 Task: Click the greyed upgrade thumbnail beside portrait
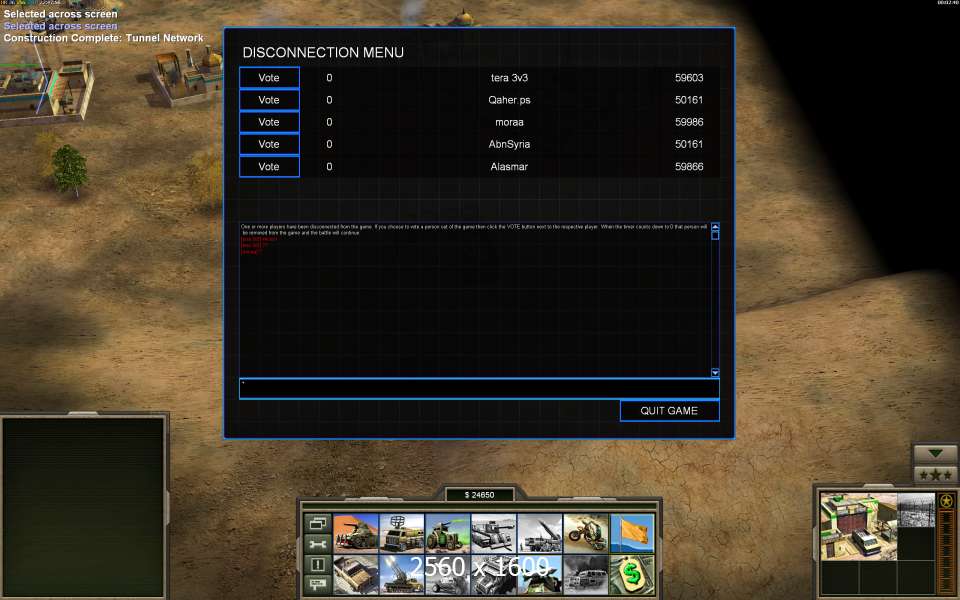(916, 510)
